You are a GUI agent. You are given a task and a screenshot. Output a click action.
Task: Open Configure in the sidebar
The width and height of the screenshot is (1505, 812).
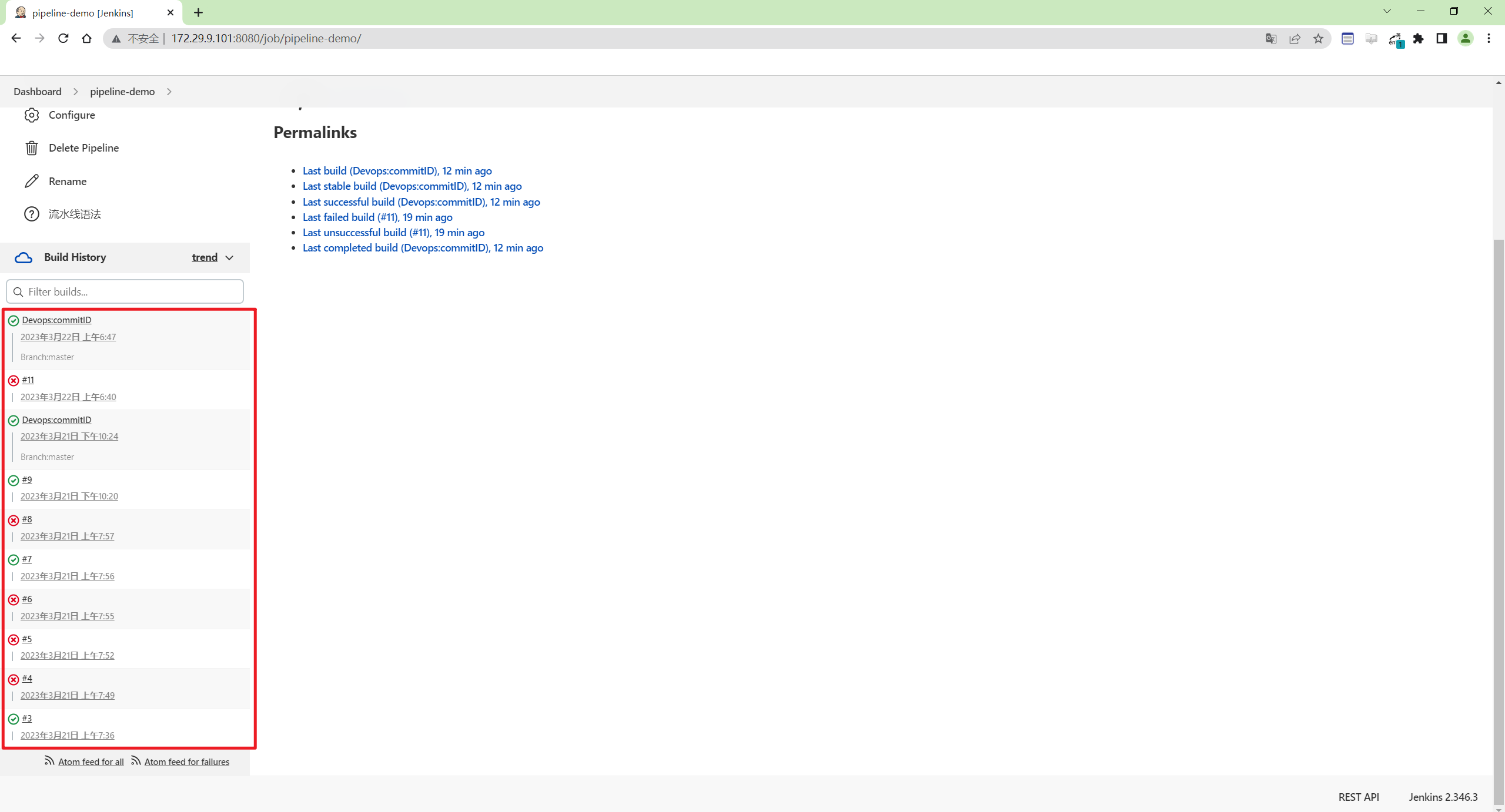(72, 115)
